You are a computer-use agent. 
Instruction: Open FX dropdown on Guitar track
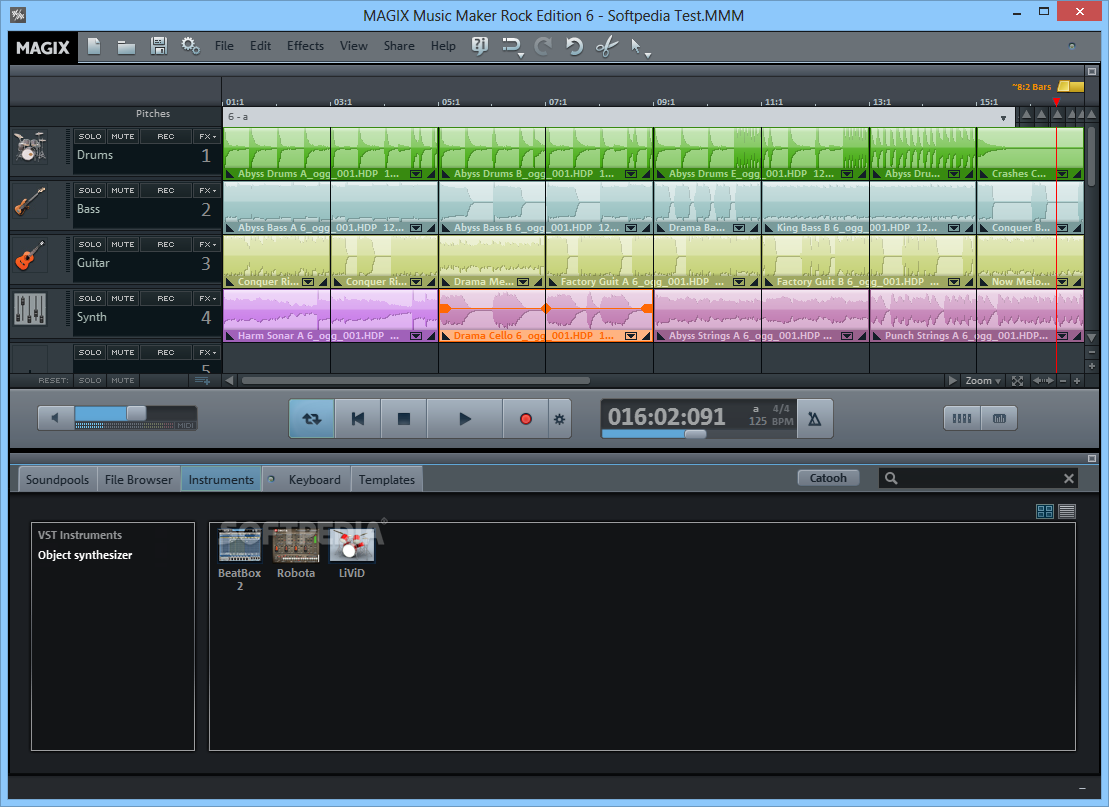point(207,245)
